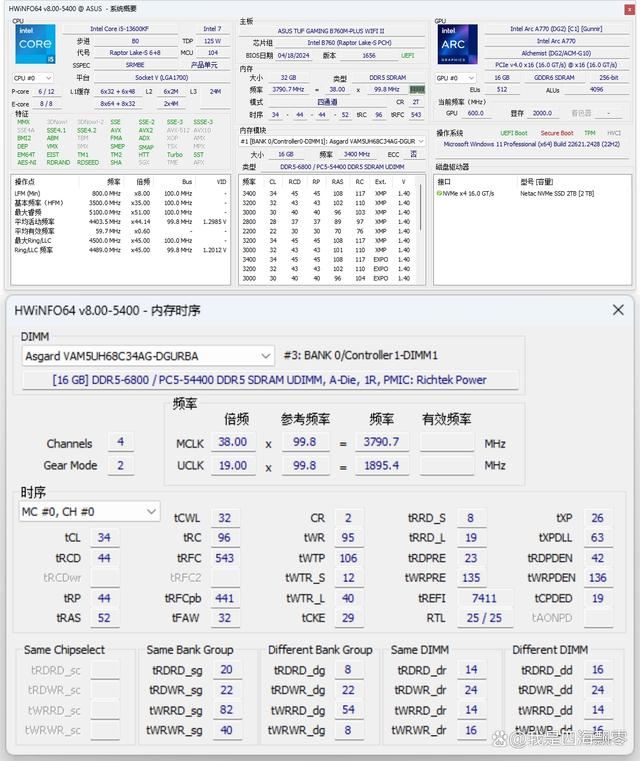This screenshot has height=761, width=640.
Task: Open the GPU #0 selector dropdown
Action: click(455, 78)
